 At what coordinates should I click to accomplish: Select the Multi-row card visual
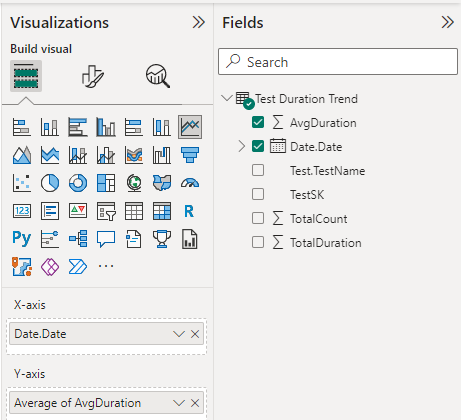(50, 211)
